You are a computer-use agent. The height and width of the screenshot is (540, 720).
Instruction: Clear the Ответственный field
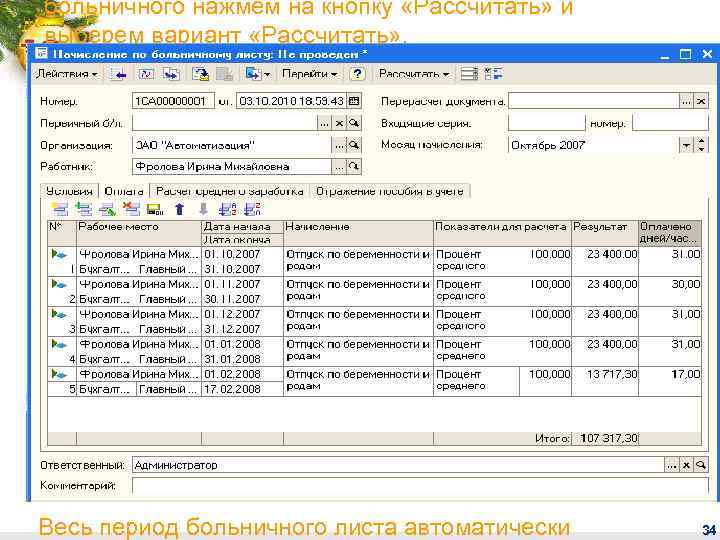686,465
